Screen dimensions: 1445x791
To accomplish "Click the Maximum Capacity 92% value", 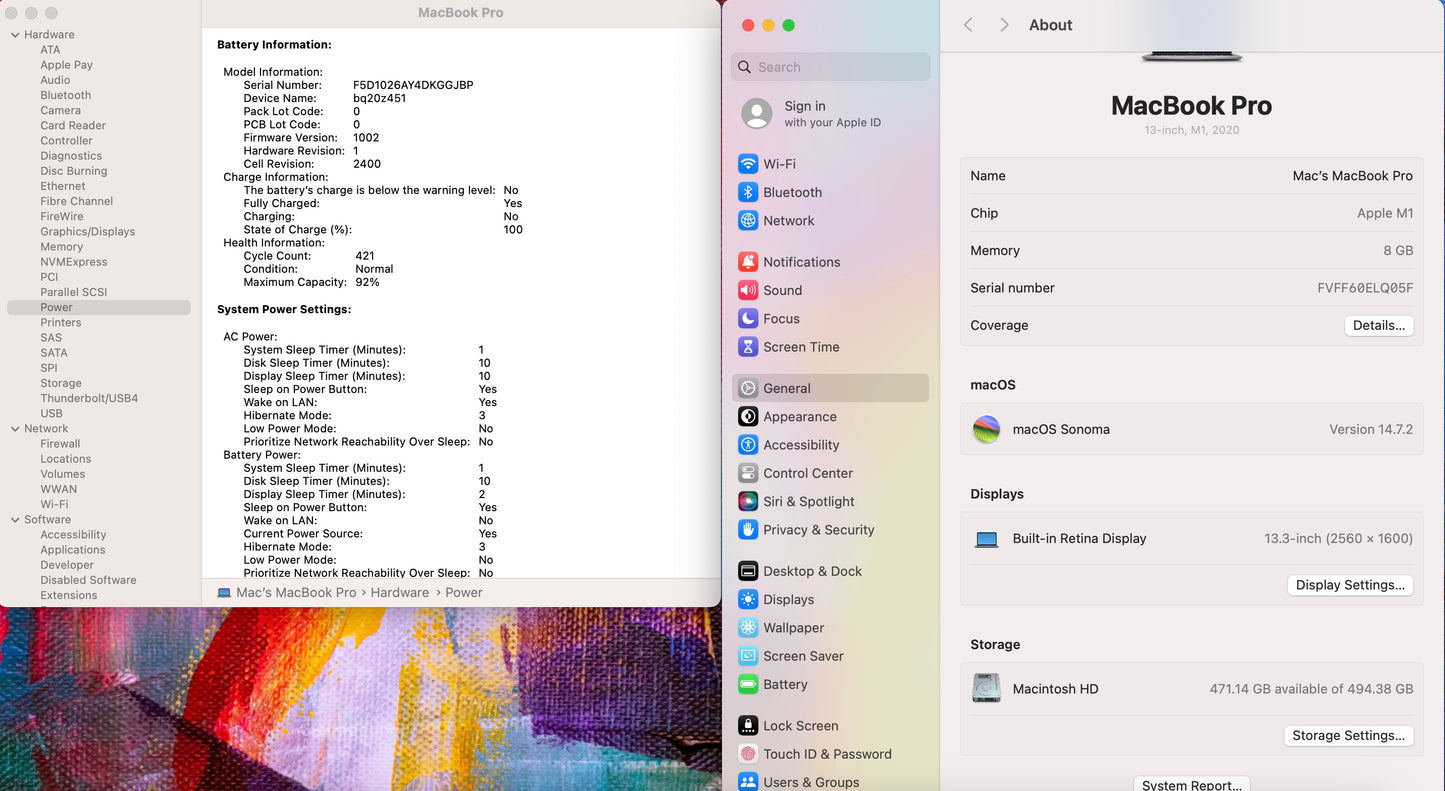I will pos(367,282).
